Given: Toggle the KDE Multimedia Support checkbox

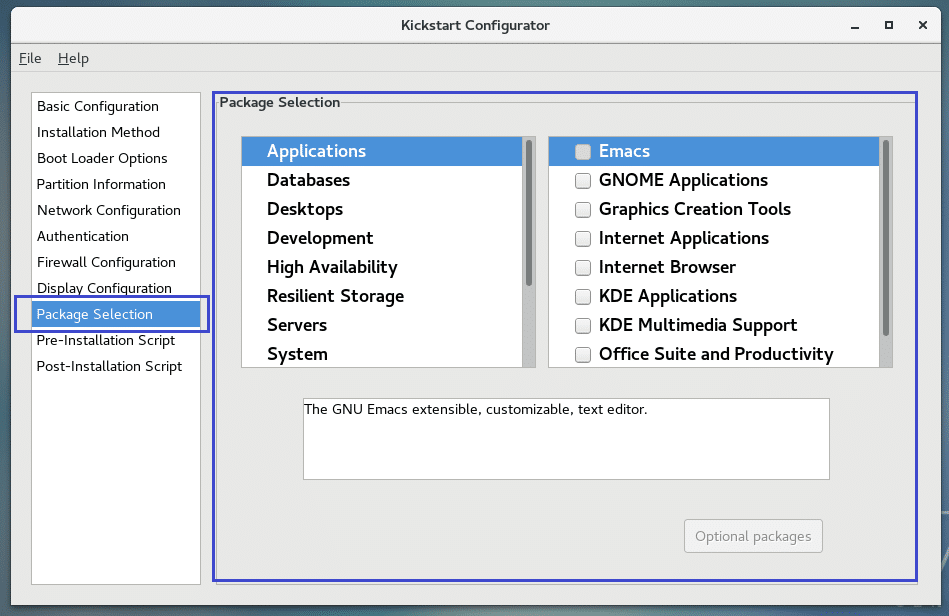Looking at the screenshot, I should [x=582, y=326].
